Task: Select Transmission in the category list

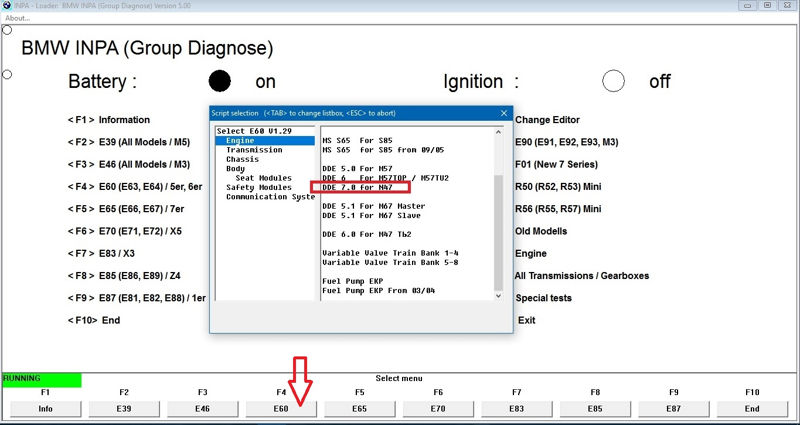Action: [254, 150]
